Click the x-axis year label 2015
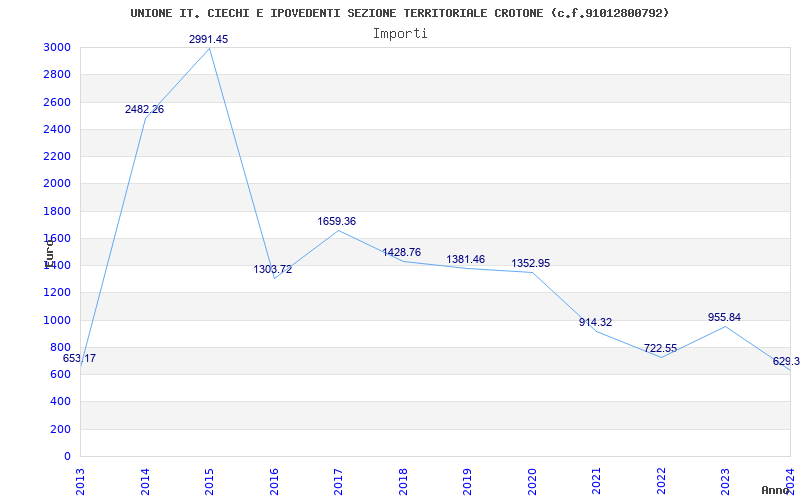 click(x=209, y=481)
